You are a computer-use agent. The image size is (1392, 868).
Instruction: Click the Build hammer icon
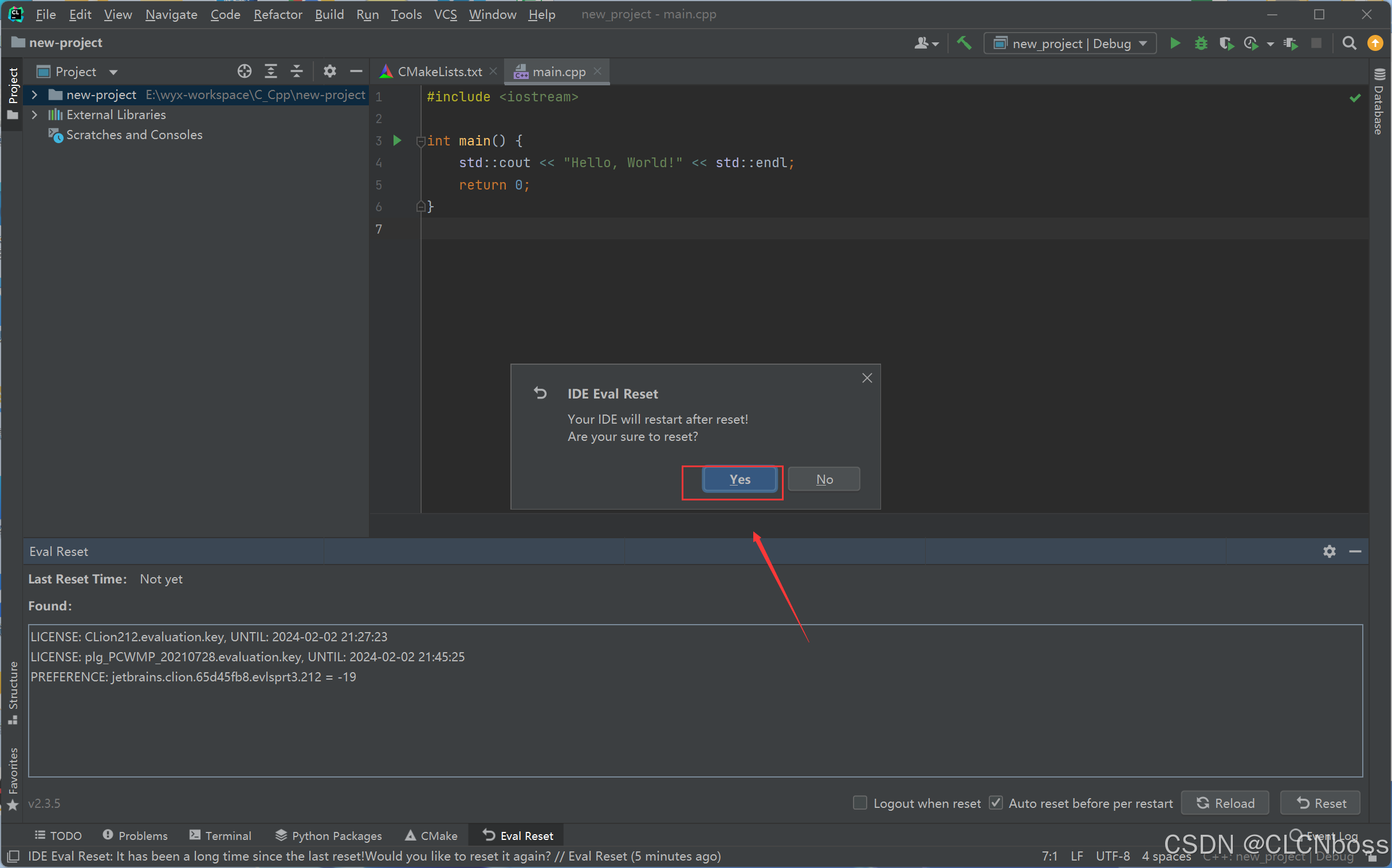964,43
